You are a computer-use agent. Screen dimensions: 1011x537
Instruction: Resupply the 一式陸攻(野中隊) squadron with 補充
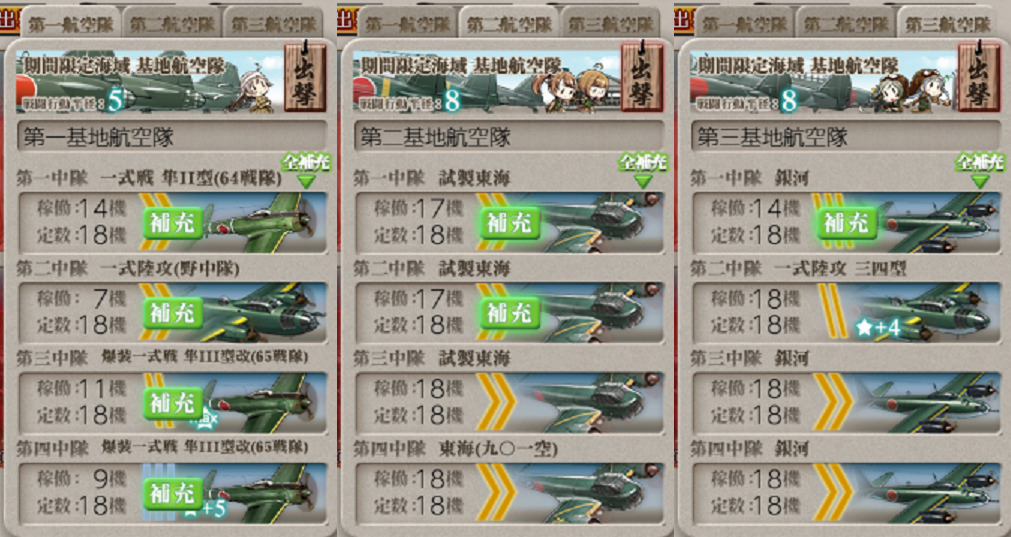point(173,313)
